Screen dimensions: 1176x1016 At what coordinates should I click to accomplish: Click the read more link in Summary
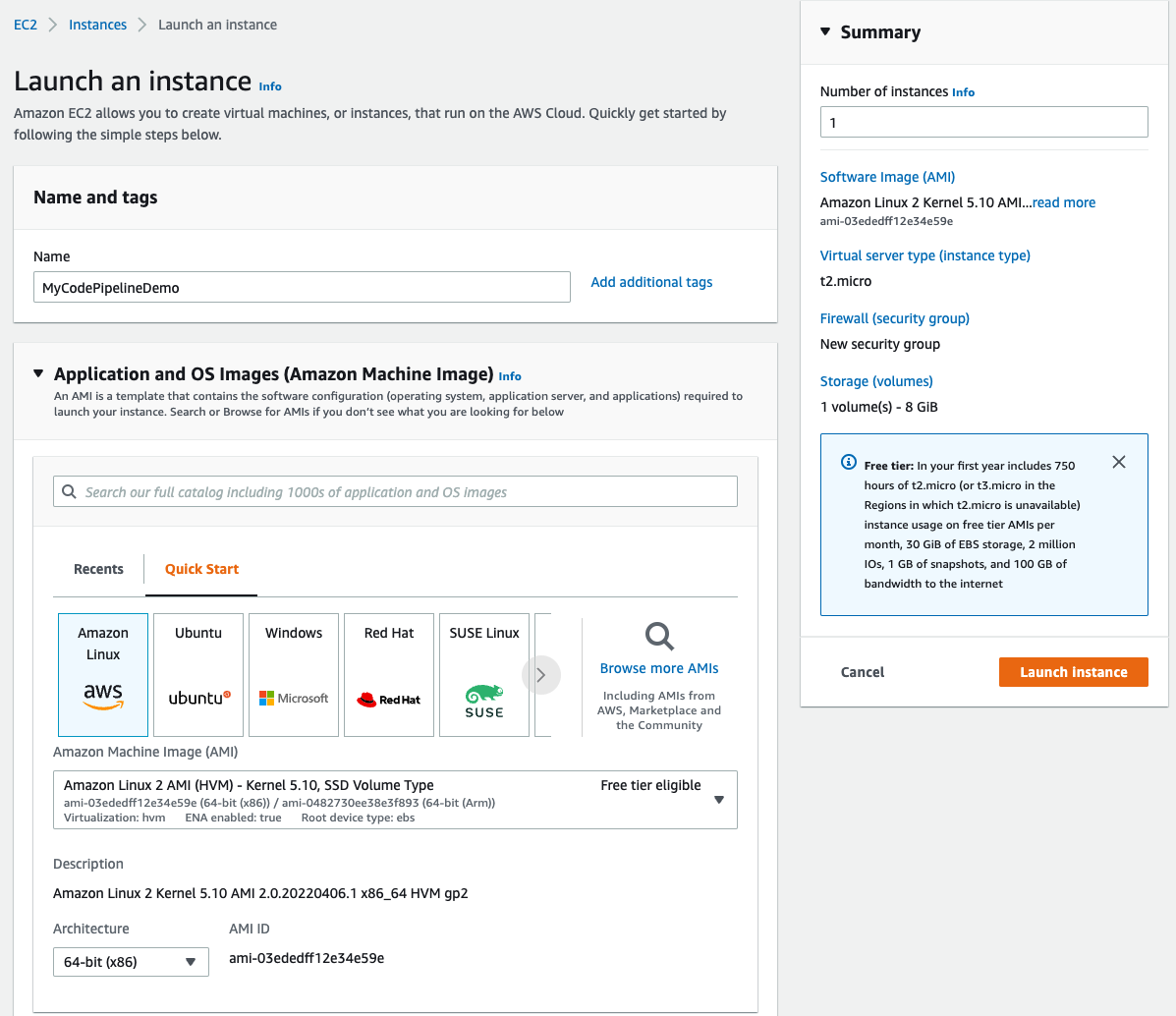click(1063, 202)
